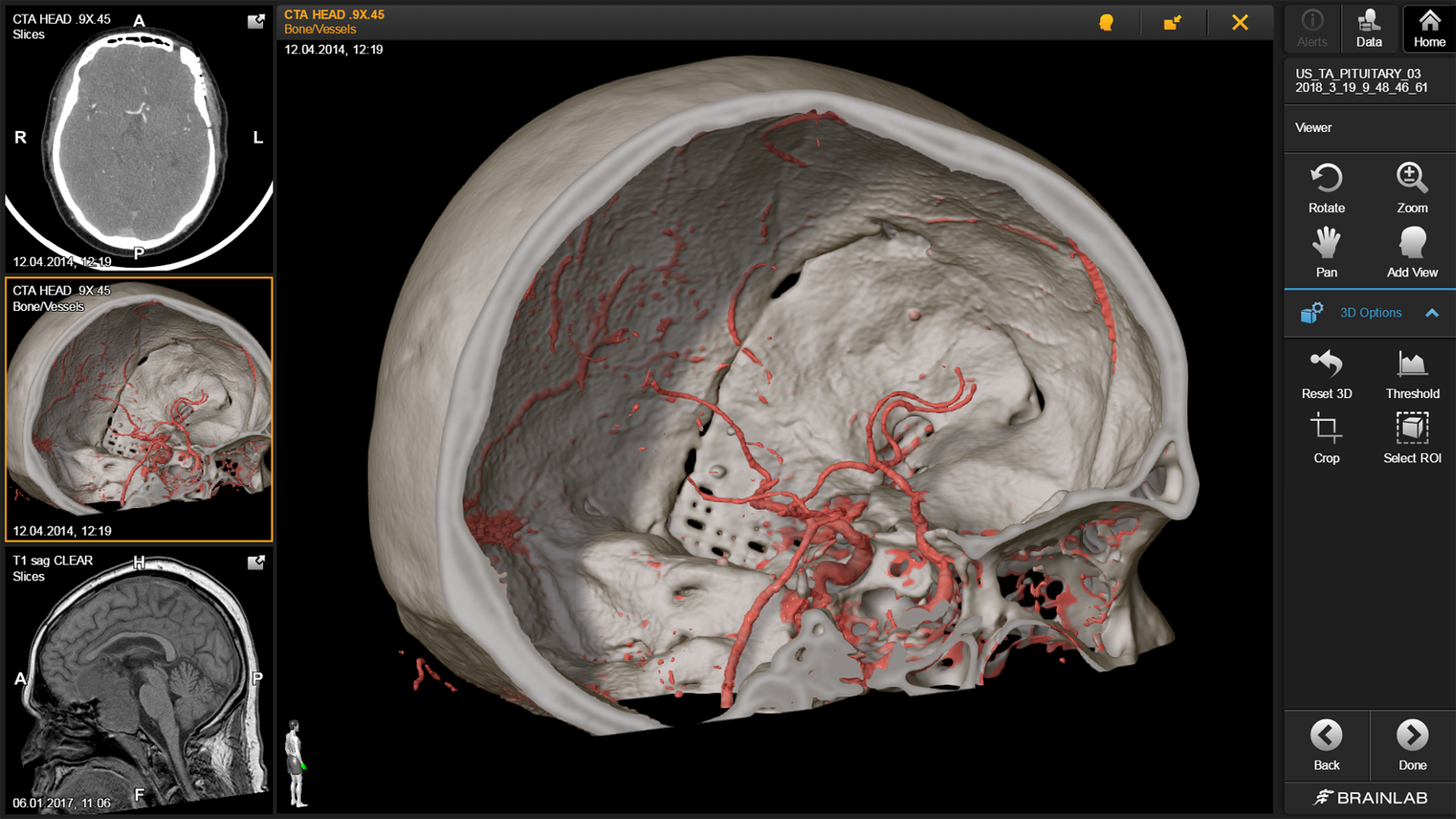Image resolution: width=1456 pixels, height=819 pixels.
Task: Activate the Pan hand tool
Action: click(1326, 252)
